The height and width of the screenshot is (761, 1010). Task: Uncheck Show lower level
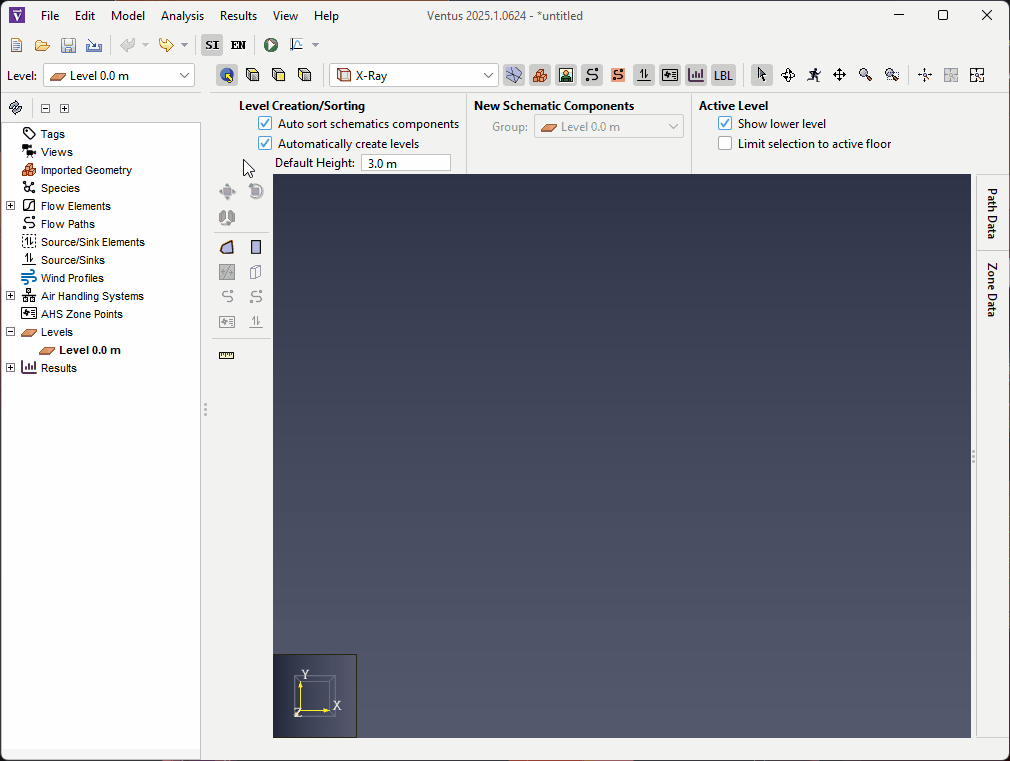click(x=725, y=123)
